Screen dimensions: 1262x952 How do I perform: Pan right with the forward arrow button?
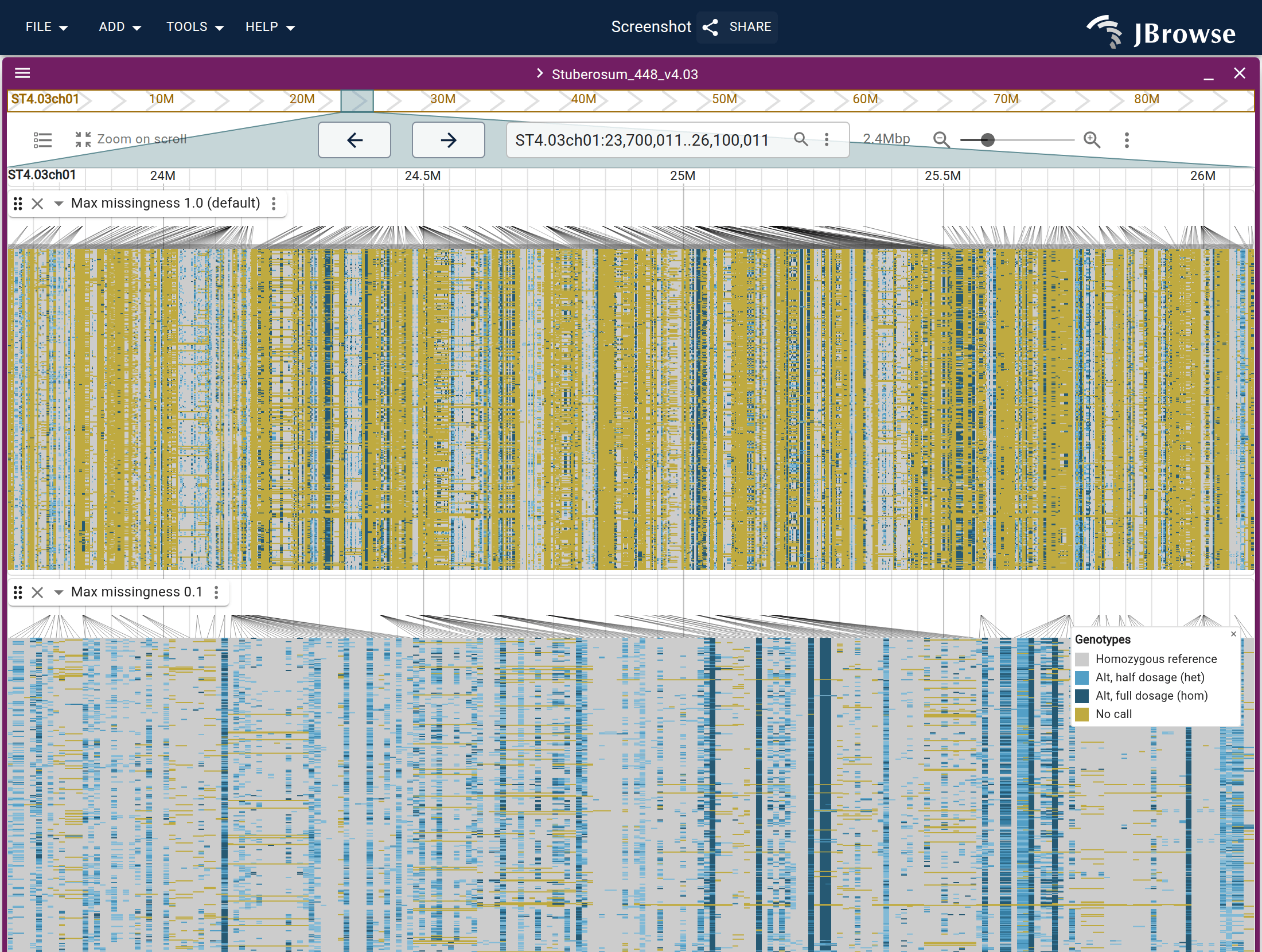point(449,140)
